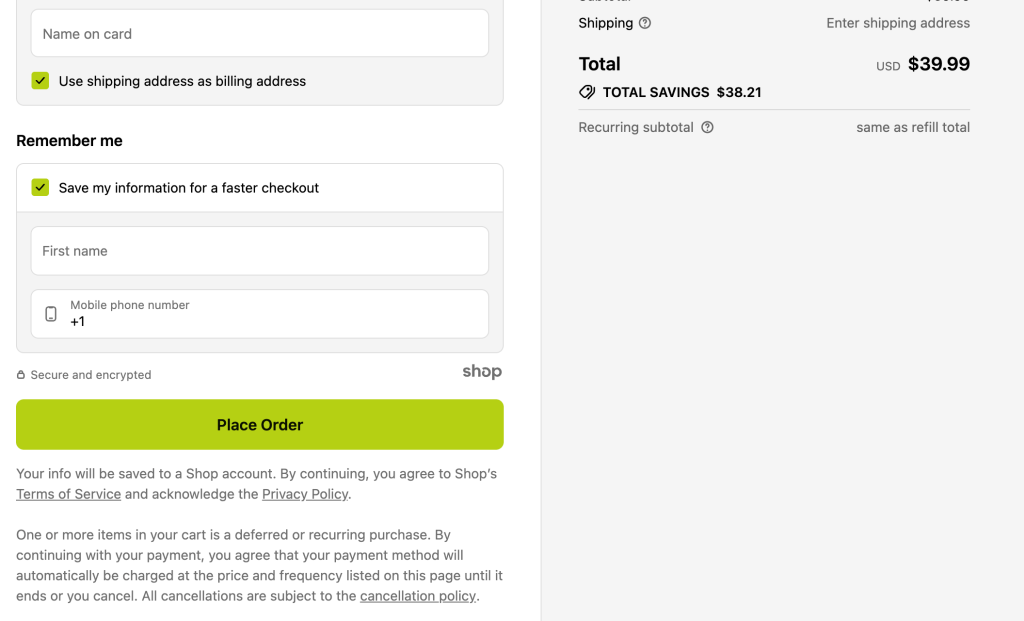The height and width of the screenshot is (621, 1024).
Task: Click into the First name field
Action: [260, 251]
